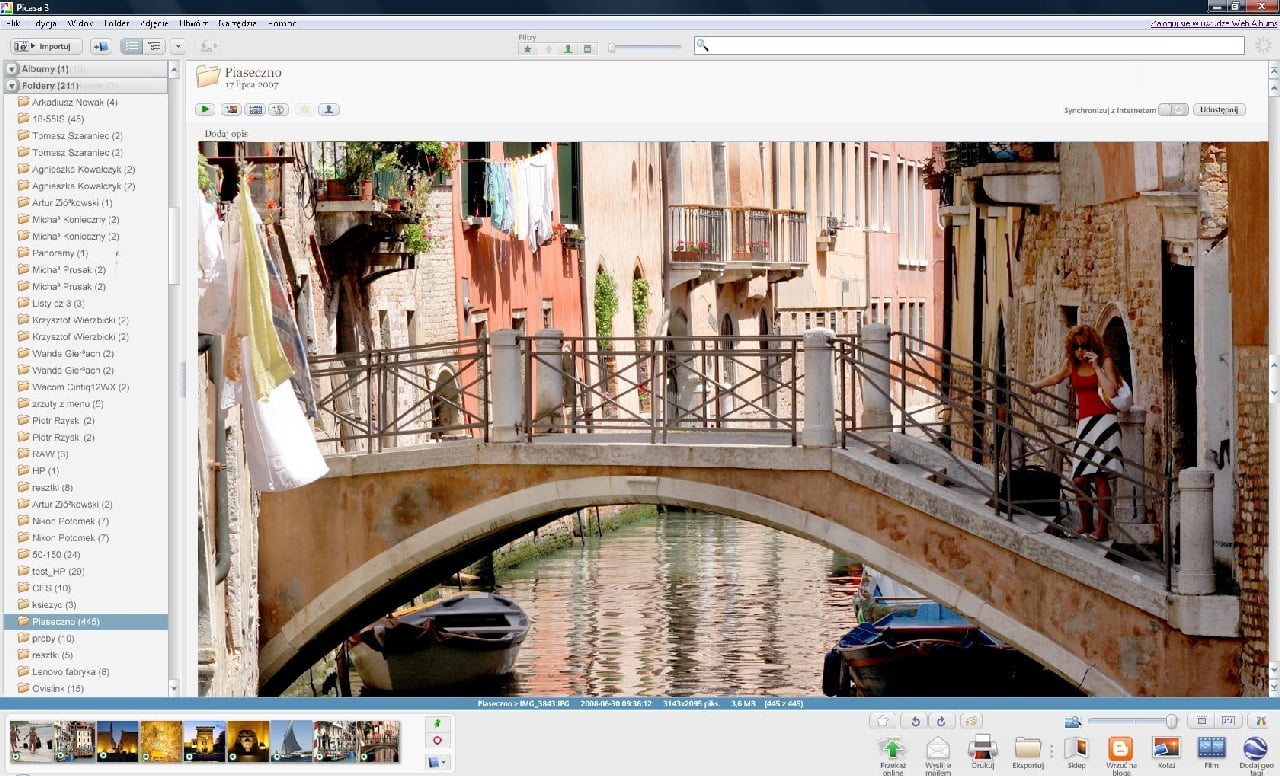The height and width of the screenshot is (776, 1280).
Task: Click the Eksportuj folder icon
Action: point(1028,748)
